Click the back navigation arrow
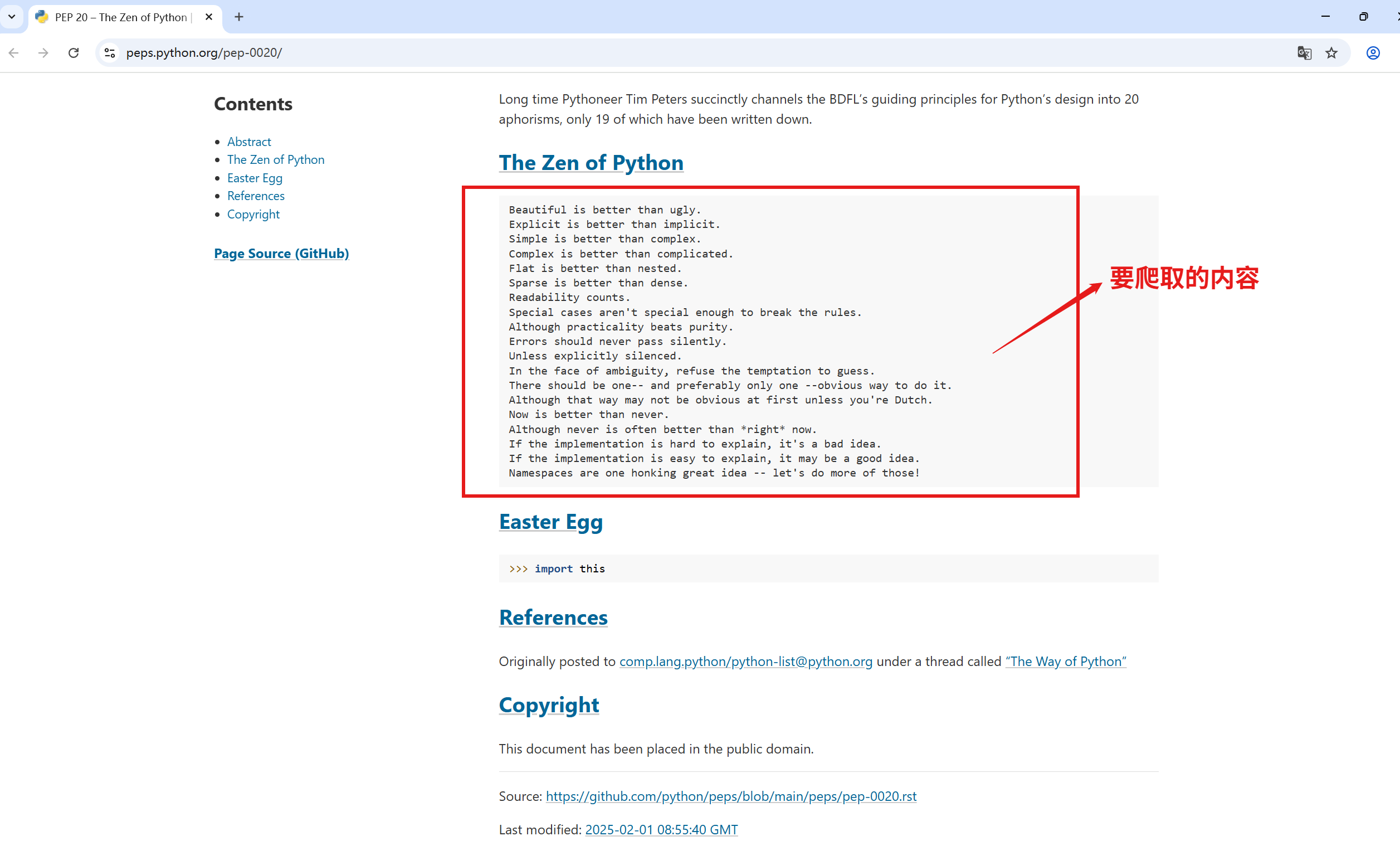The height and width of the screenshot is (841, 1400). tap(14, 53)
